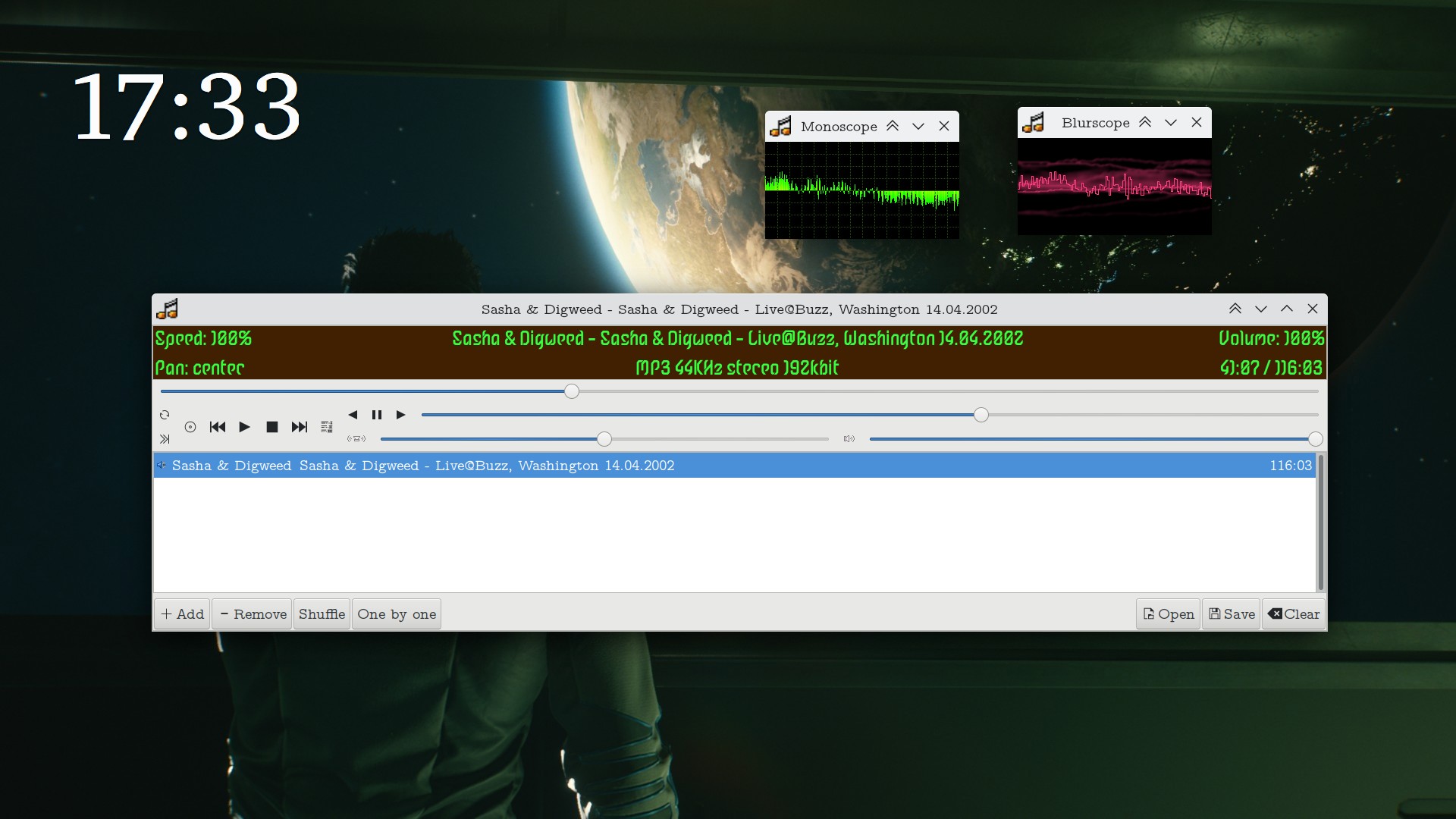Screen dimensions: 1456x819
Task: Collapse the Monoscope widget with its down chevron
Action: [x=918, y=127]
